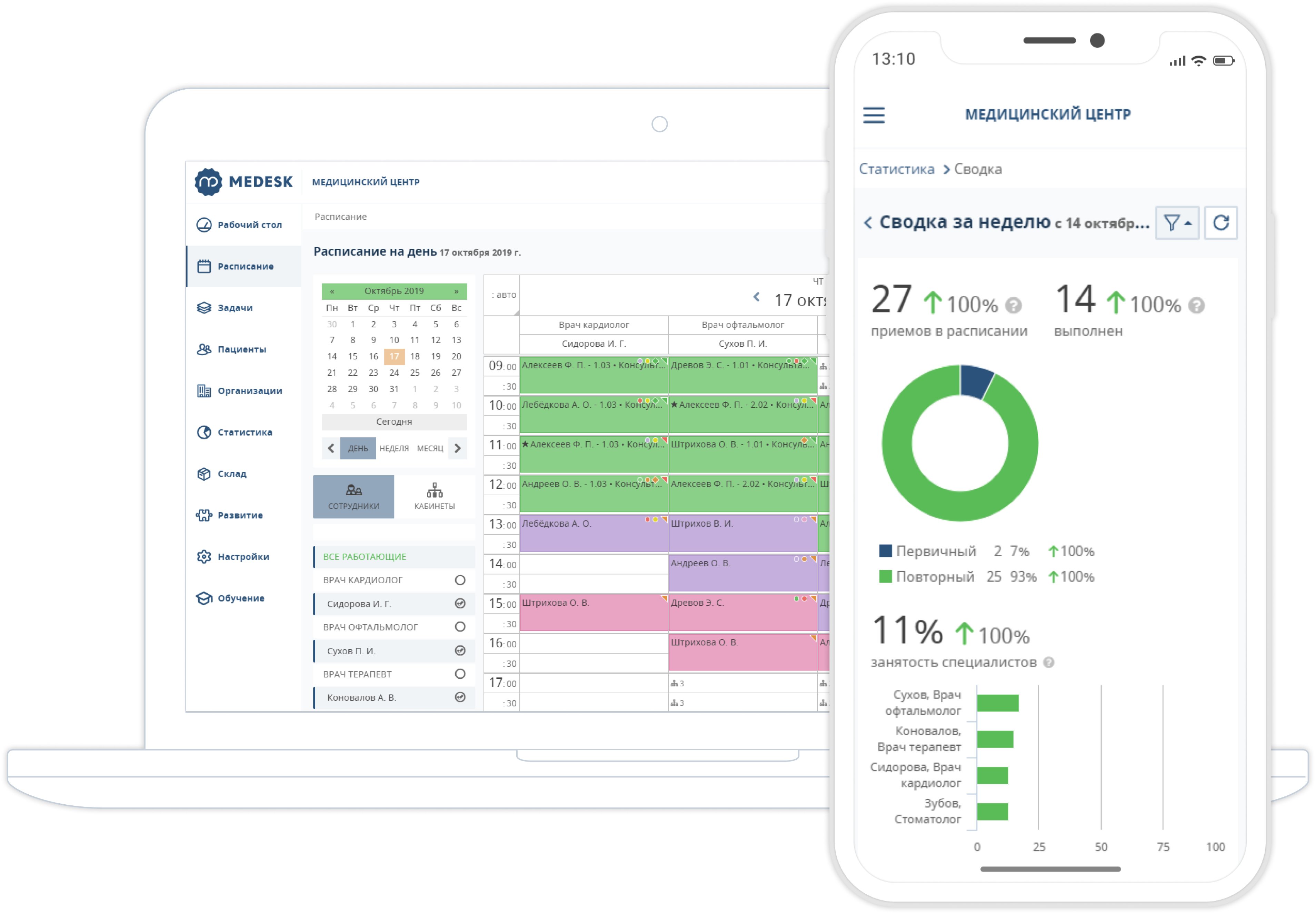Image resolution: width=1316 pixels, height=914 pixels.
Task: Click the Статистика pie chart icon
Action: pyautogui.click(x=204, y=433)
